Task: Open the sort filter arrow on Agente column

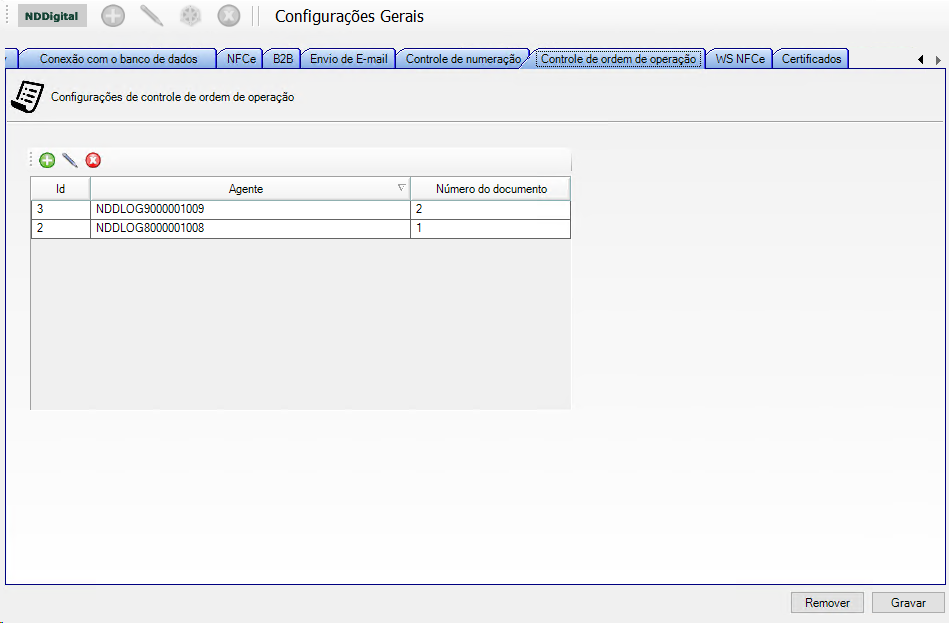Action: tap(401, 188)
